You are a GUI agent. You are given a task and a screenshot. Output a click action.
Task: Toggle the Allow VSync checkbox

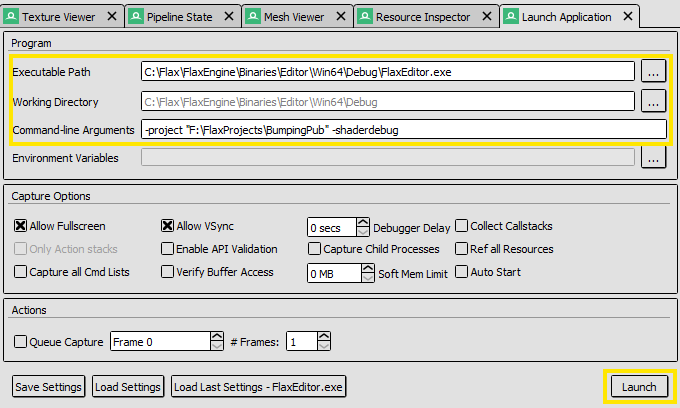pos(167,225)
